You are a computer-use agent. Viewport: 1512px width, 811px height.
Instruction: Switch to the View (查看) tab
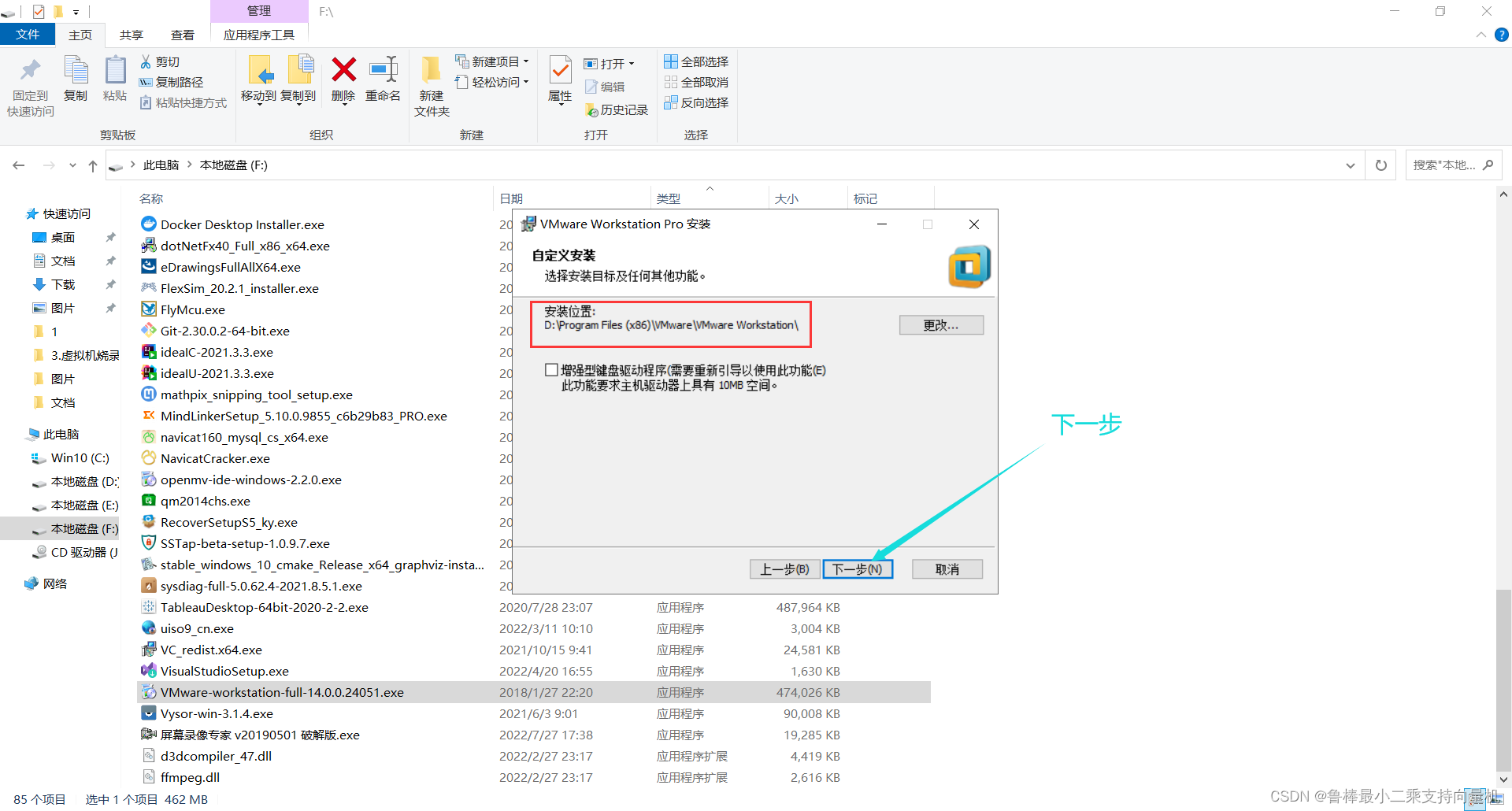point(183,35)
